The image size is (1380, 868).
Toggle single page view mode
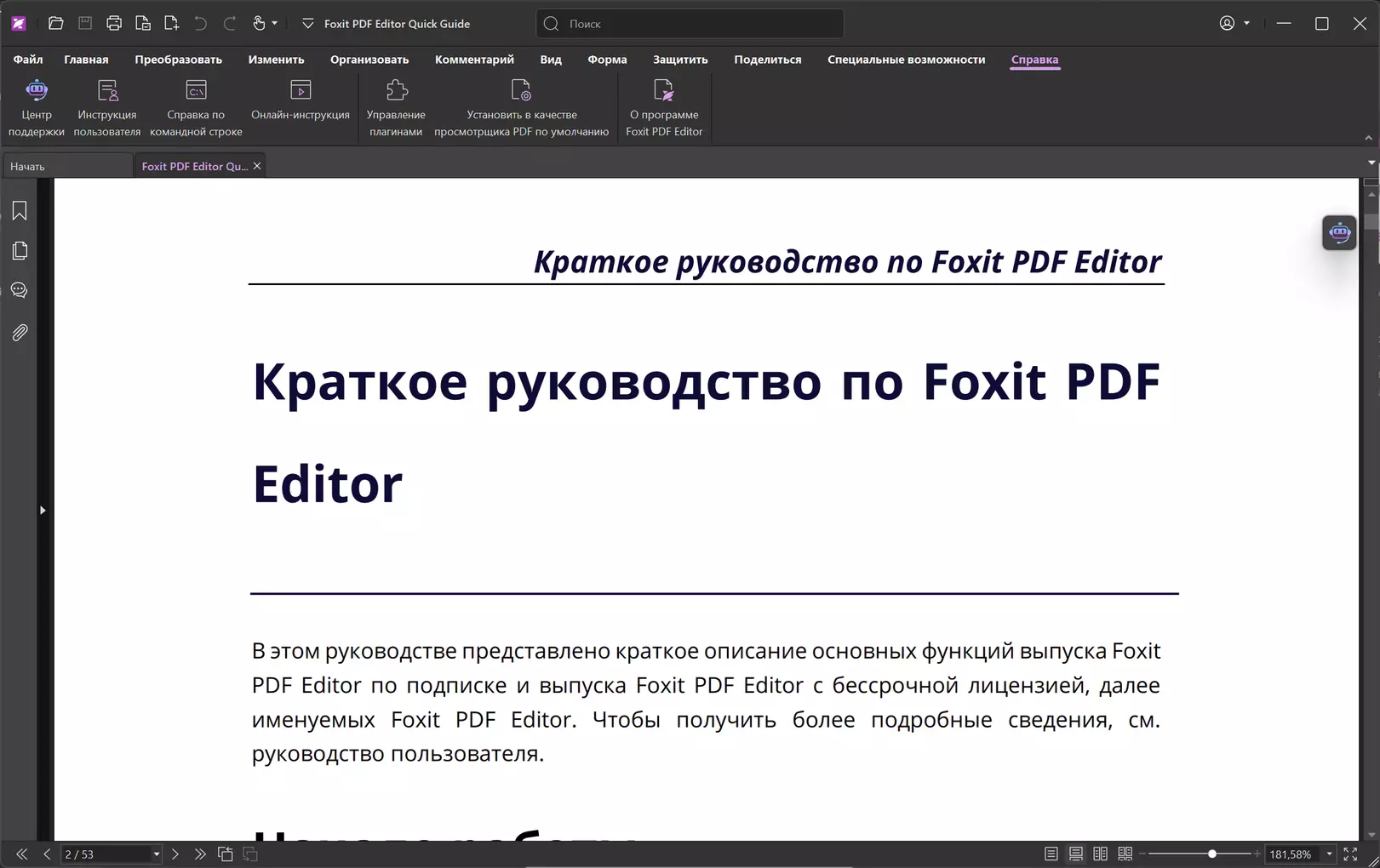pyautogui.click(x=1051, y=854)
